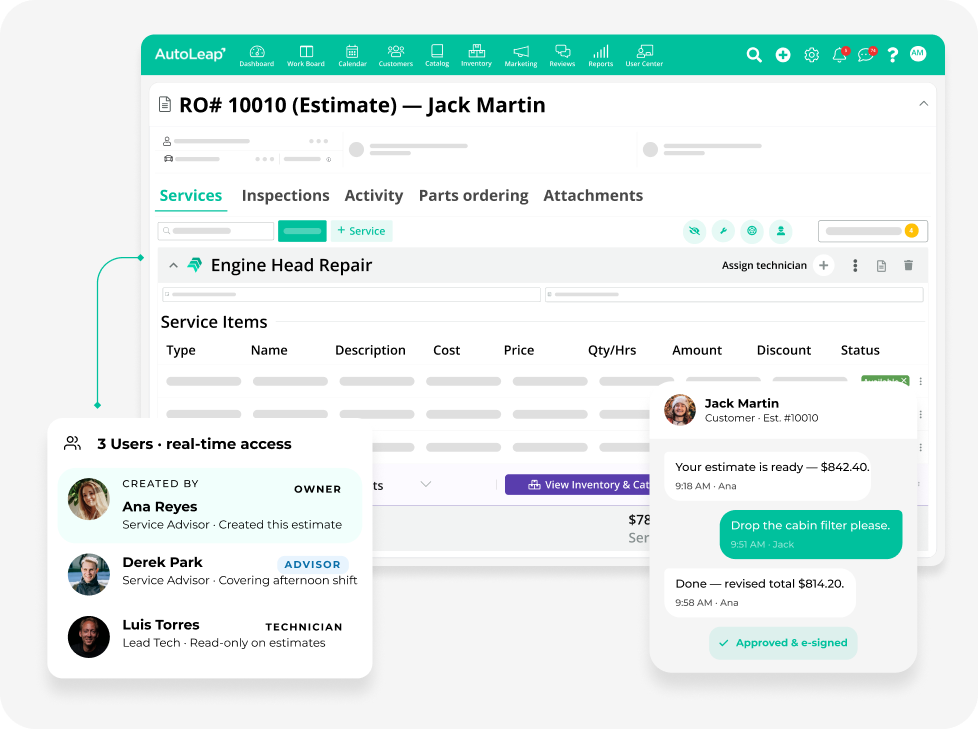
Task: Click the tire wheel round icon button
Action: click(x=752, y=231)
